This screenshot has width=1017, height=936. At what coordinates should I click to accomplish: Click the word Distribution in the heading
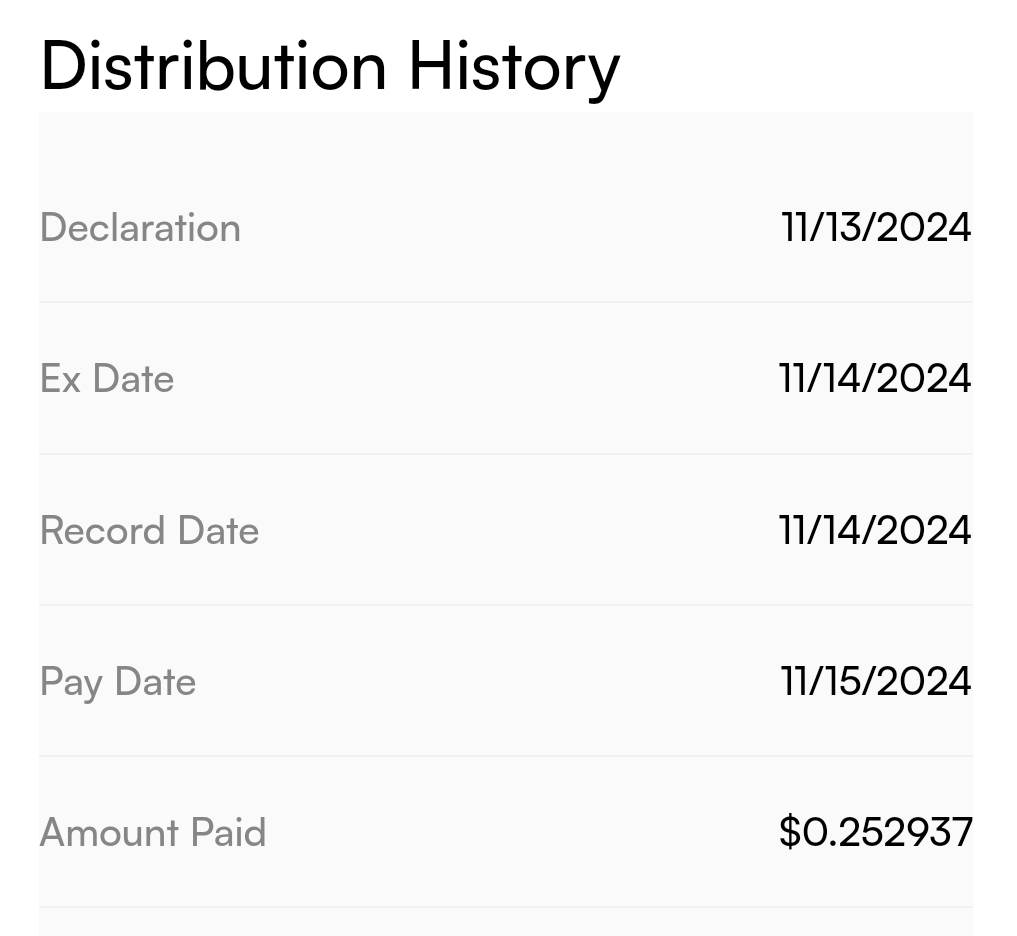point(213,66)
